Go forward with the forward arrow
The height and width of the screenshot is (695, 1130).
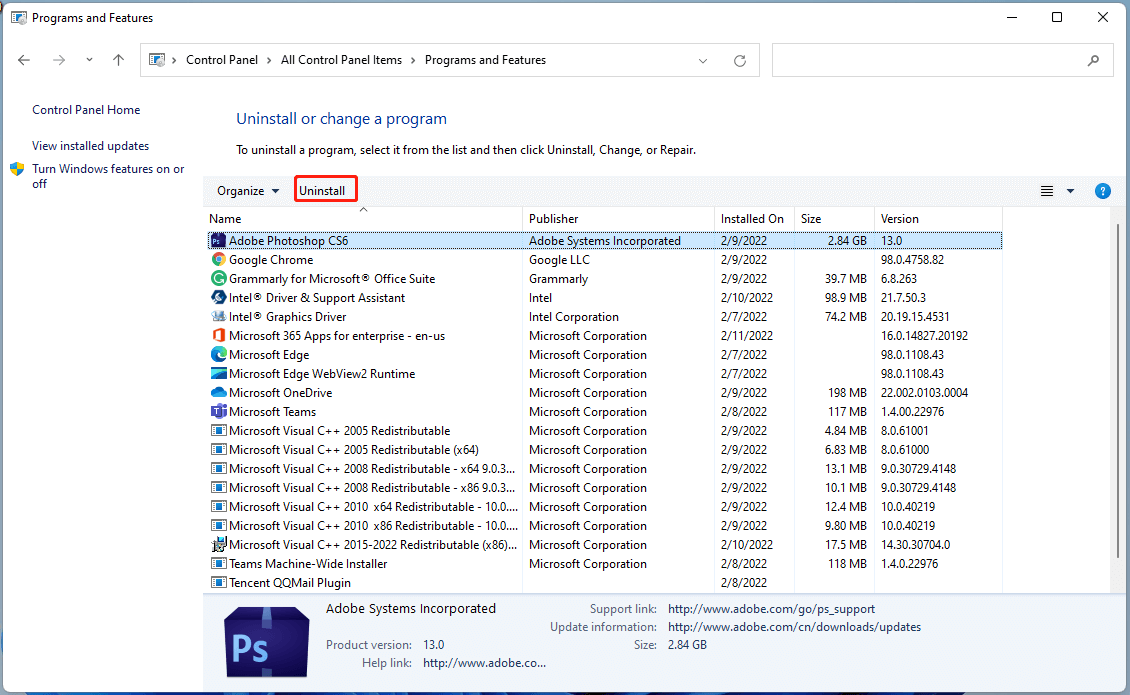tap(59, 60)
